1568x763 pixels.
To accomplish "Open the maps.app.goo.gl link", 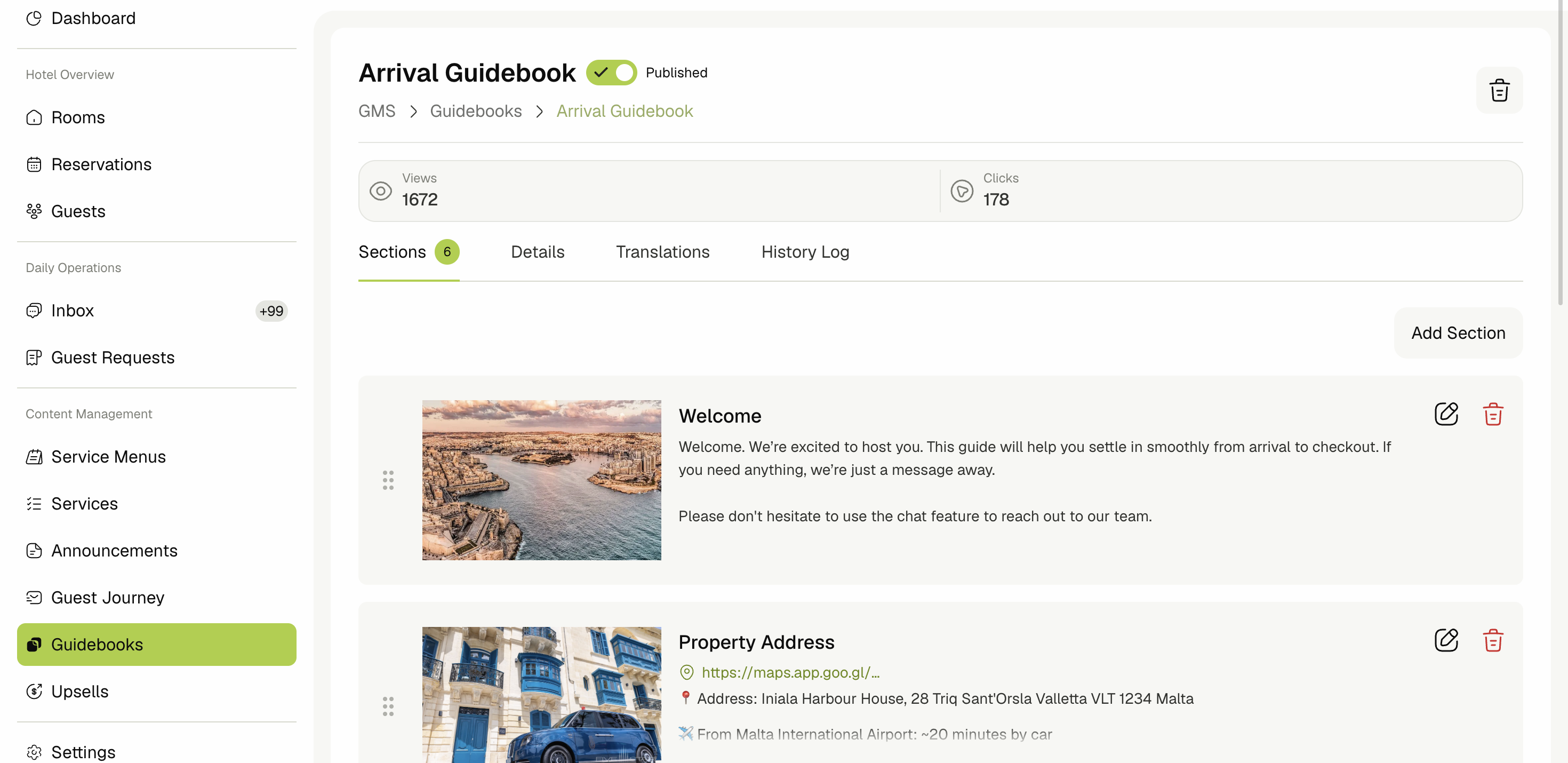I will 790,672.
